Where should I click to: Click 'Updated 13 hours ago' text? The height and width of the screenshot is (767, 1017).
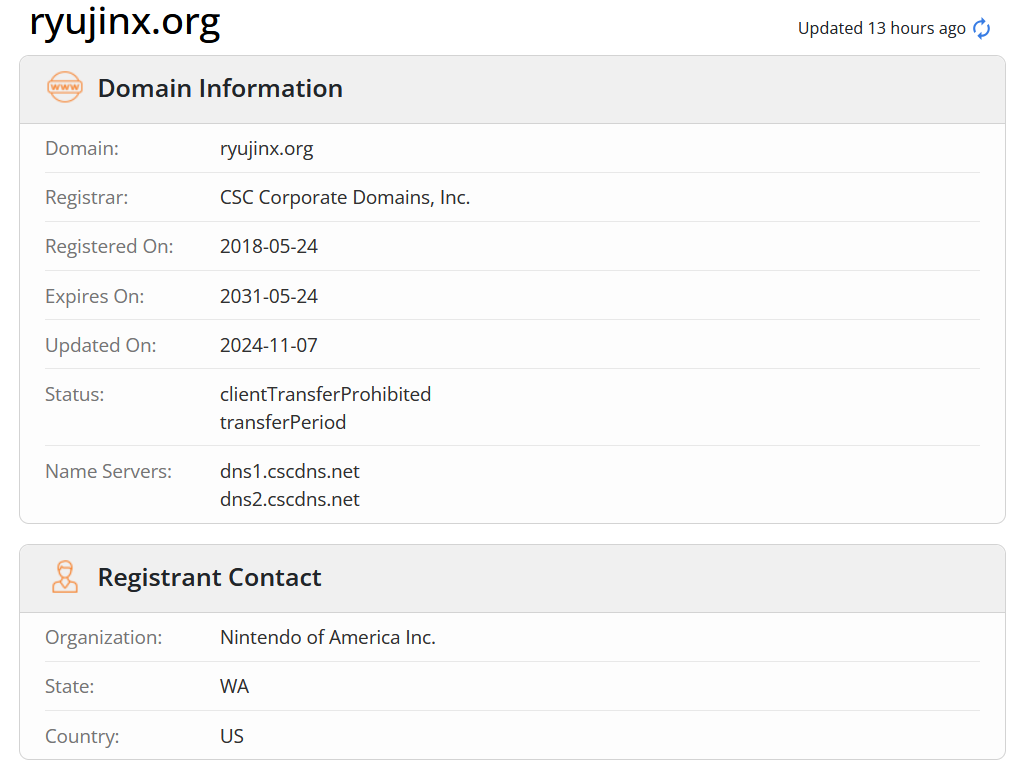tap(881, 29)
